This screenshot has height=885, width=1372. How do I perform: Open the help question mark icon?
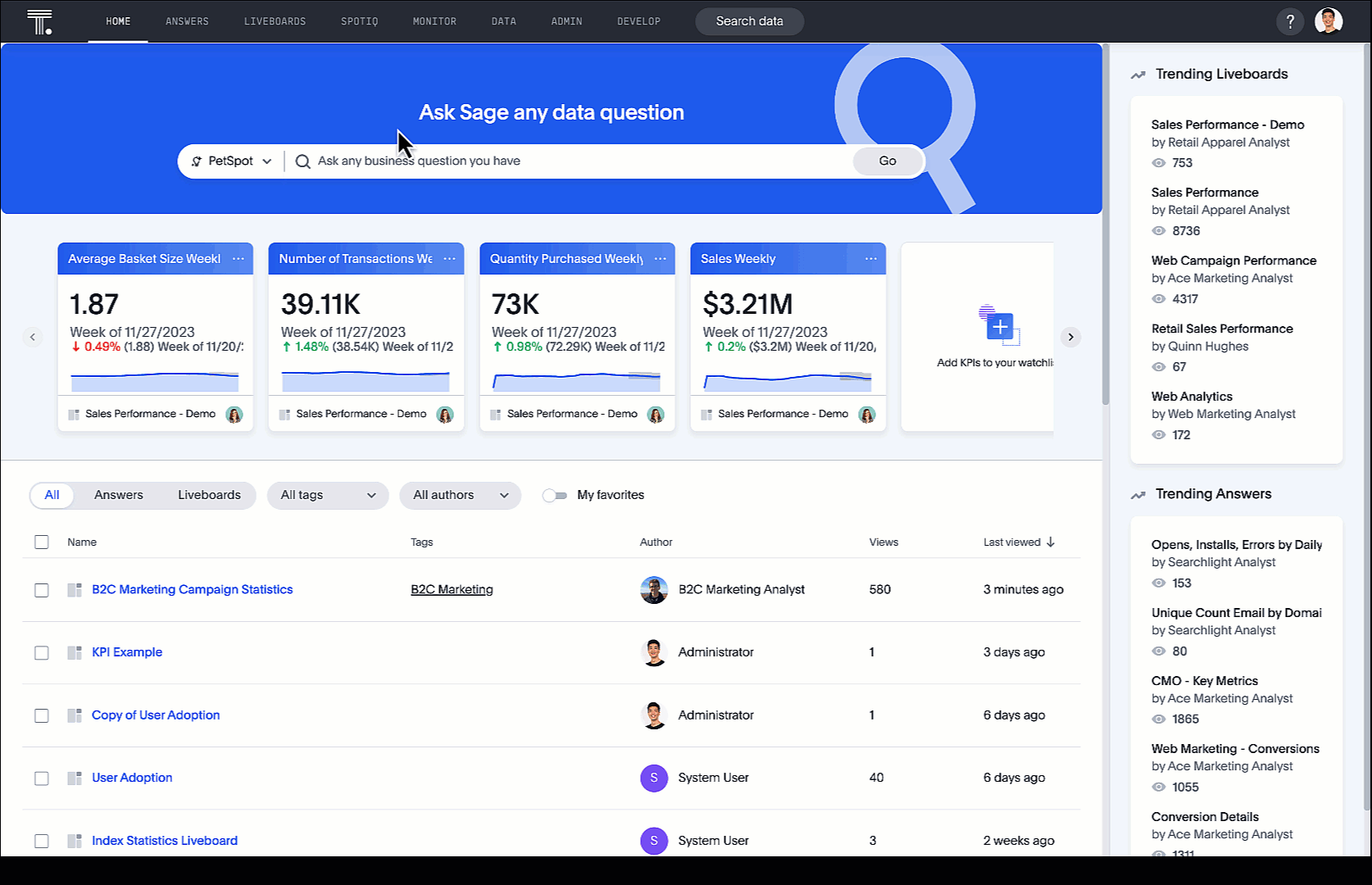tap(1290, 21)
